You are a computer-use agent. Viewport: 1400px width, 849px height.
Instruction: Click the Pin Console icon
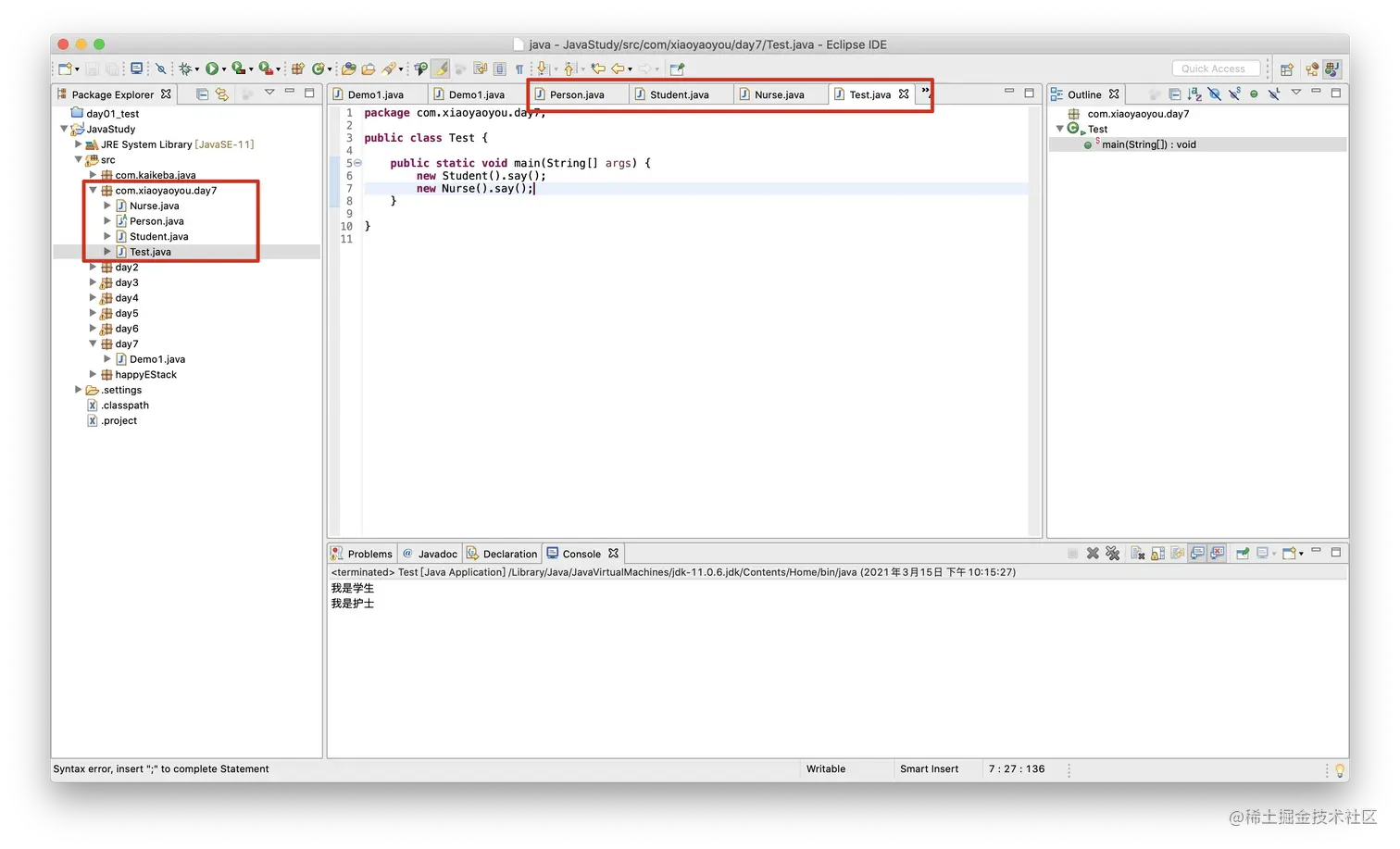pyautogui.click(x=1243, y=554)
